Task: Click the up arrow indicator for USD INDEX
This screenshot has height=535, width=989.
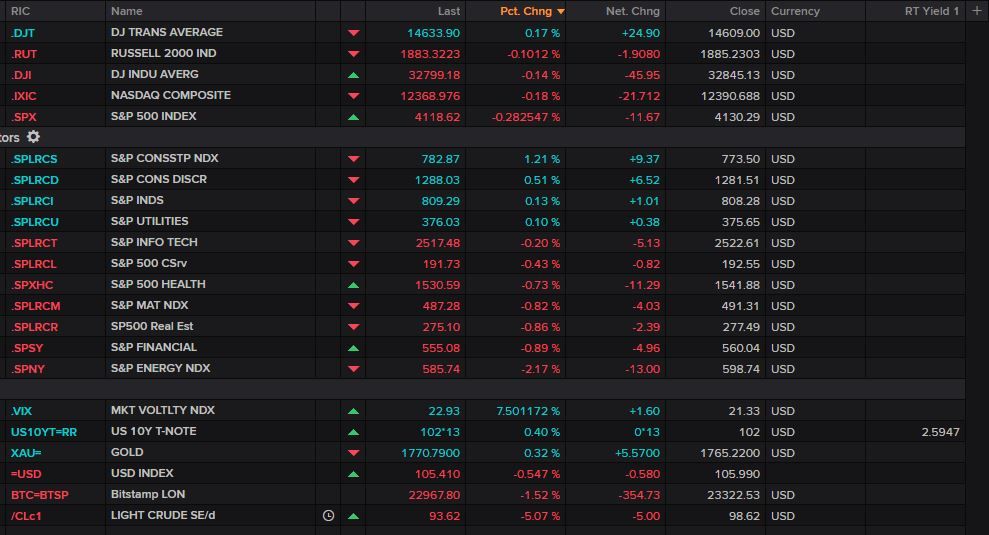Action: tap(353, 474)
